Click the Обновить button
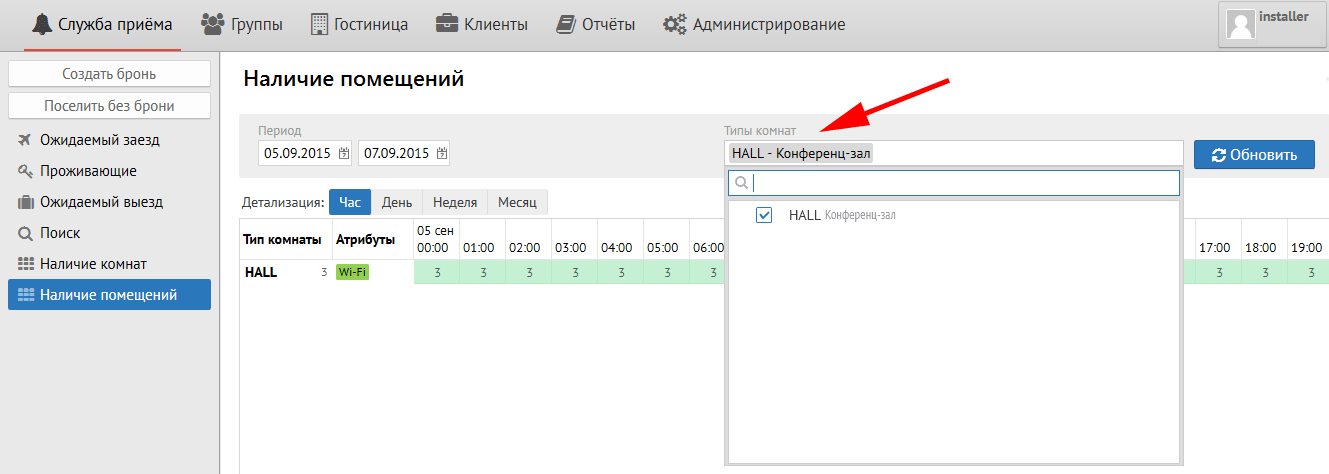 [1254, 155]
